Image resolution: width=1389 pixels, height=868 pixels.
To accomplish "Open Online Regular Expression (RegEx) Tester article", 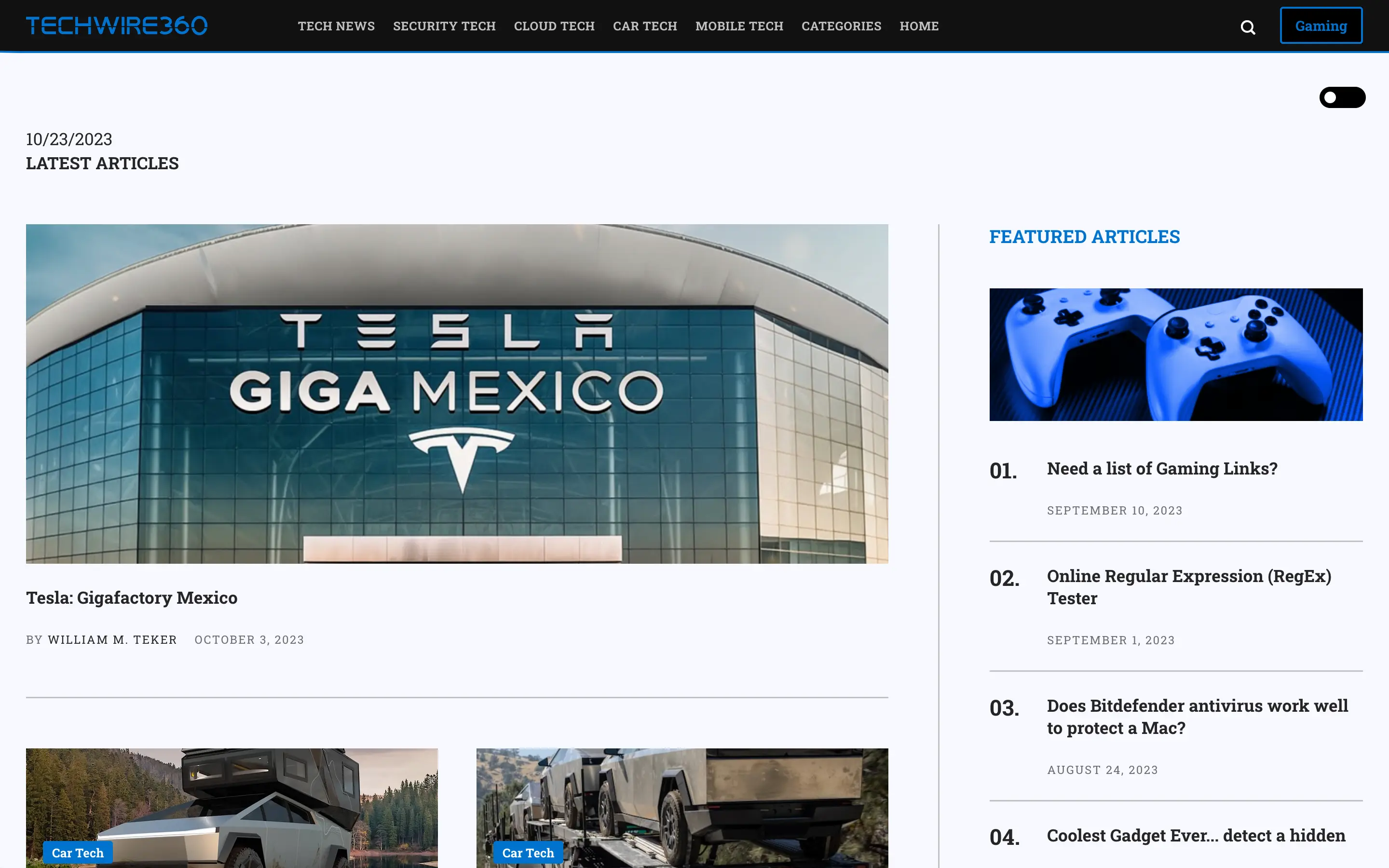I will point(1189,587).
